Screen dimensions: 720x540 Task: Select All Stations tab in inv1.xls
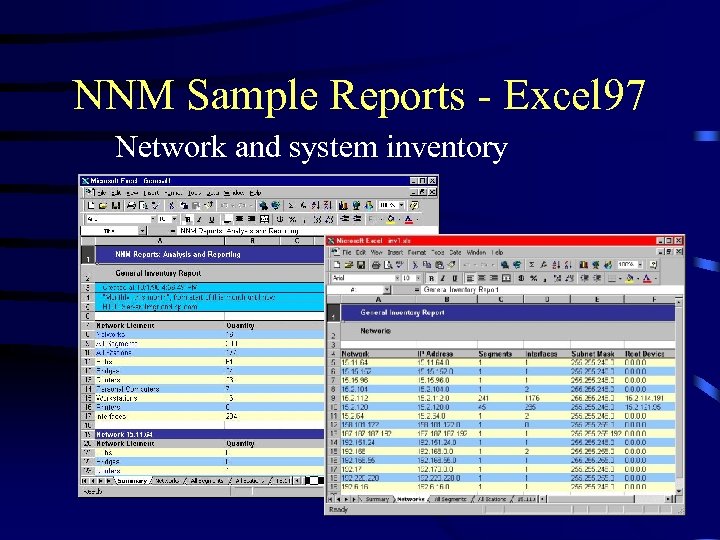click(x=492, y=499)
